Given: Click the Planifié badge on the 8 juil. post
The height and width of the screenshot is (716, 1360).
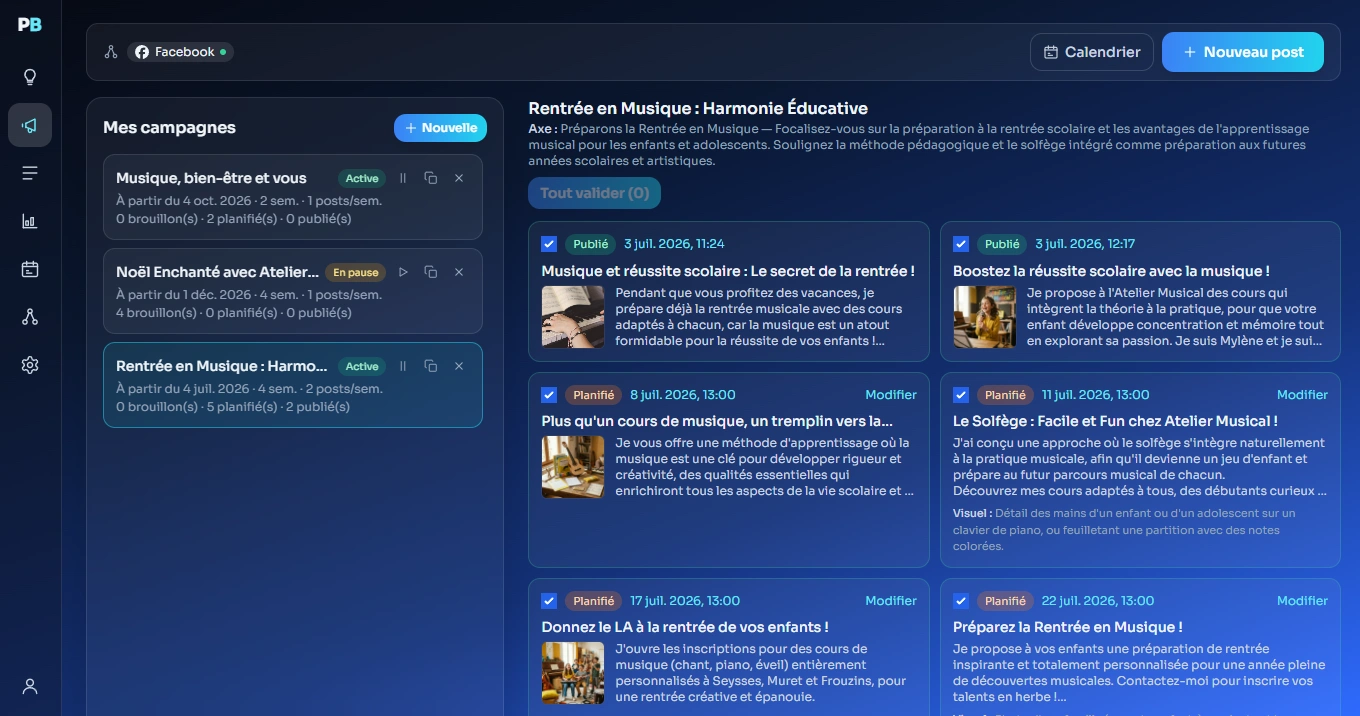Looking at the screenshot, I should click(x=593, y=395).
